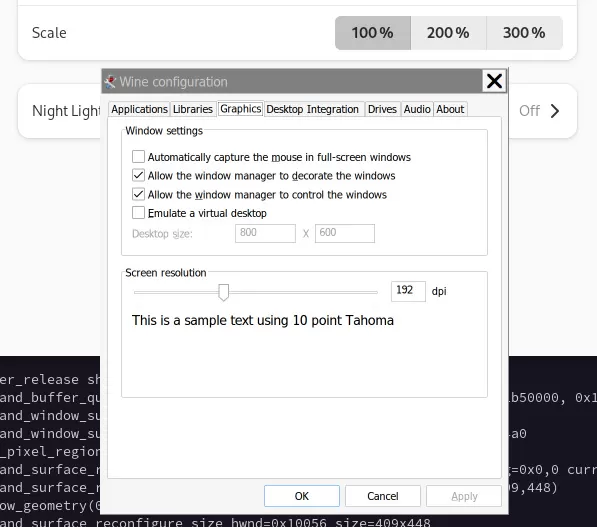Select the Graphics tab
Screen dimensions: 597x527
tap(241, 109)
